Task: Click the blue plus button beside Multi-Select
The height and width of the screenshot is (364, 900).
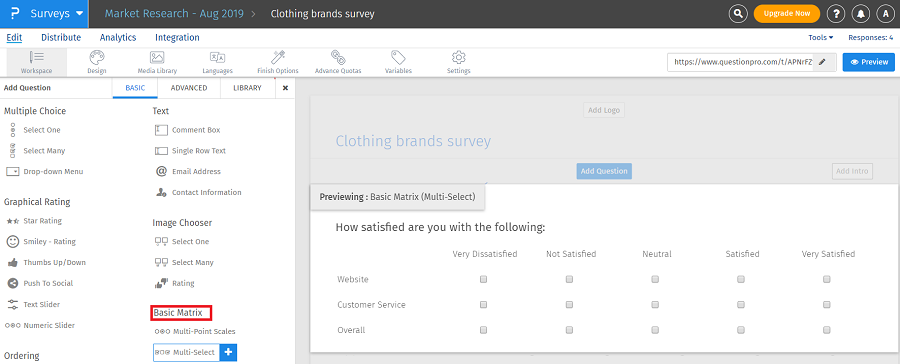Action: tap(228, 352)
